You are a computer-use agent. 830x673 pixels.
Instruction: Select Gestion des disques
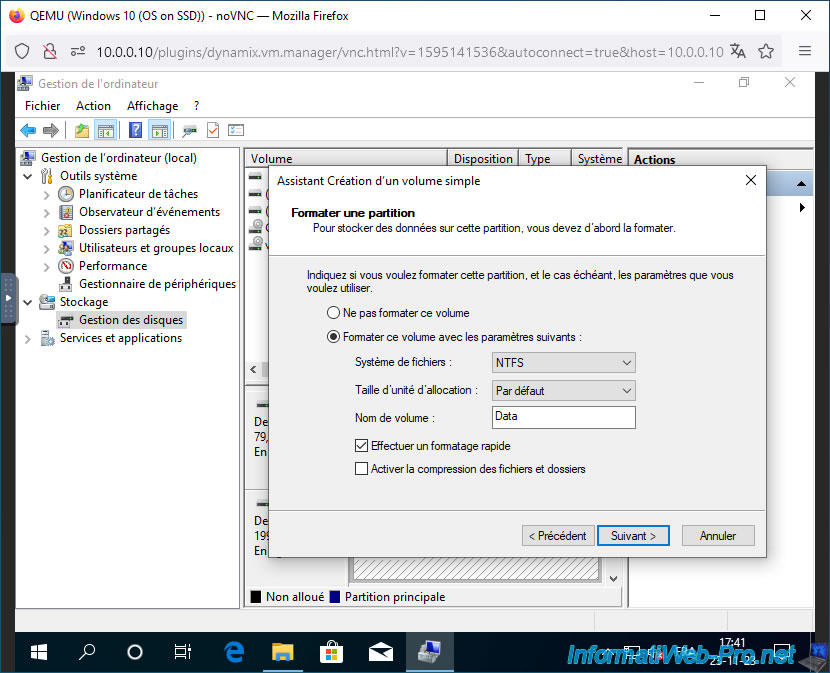[131, 320]
